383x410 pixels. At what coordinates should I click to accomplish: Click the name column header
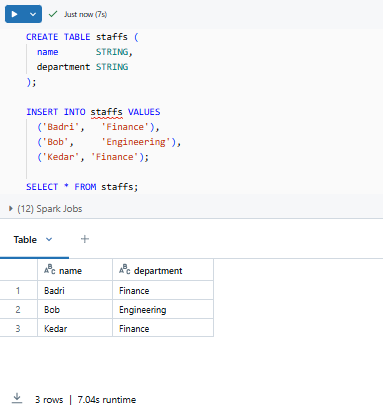(75, 270)
